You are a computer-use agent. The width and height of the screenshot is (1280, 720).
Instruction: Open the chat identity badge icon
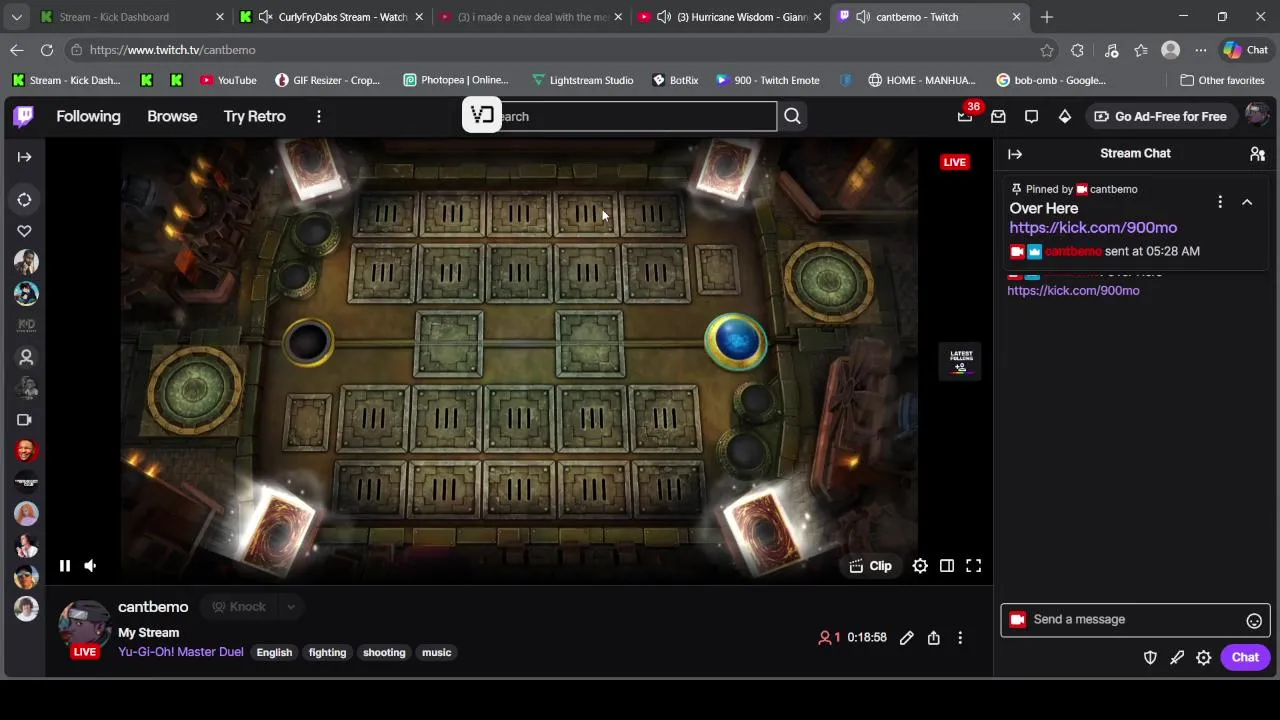click(x=1018, y=620)
